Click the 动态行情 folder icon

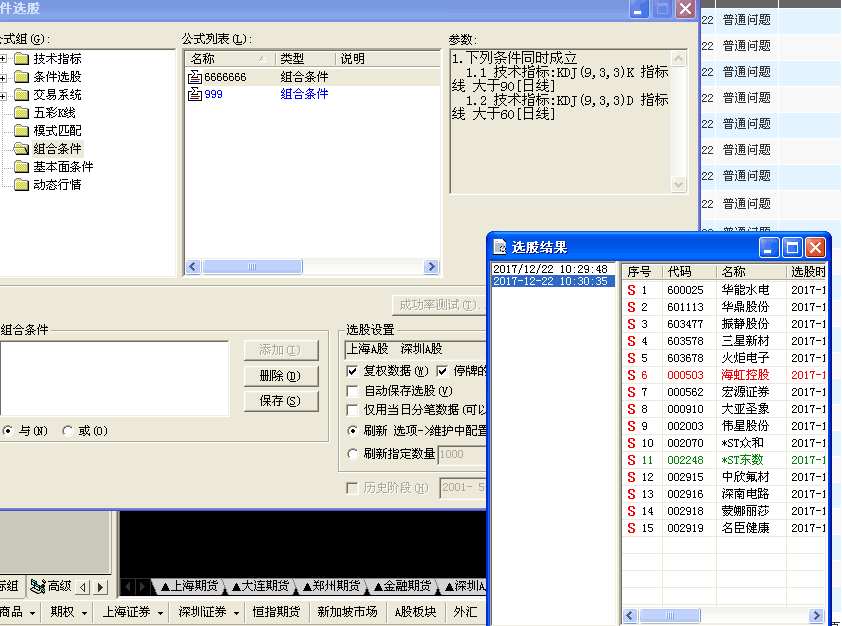21,185
